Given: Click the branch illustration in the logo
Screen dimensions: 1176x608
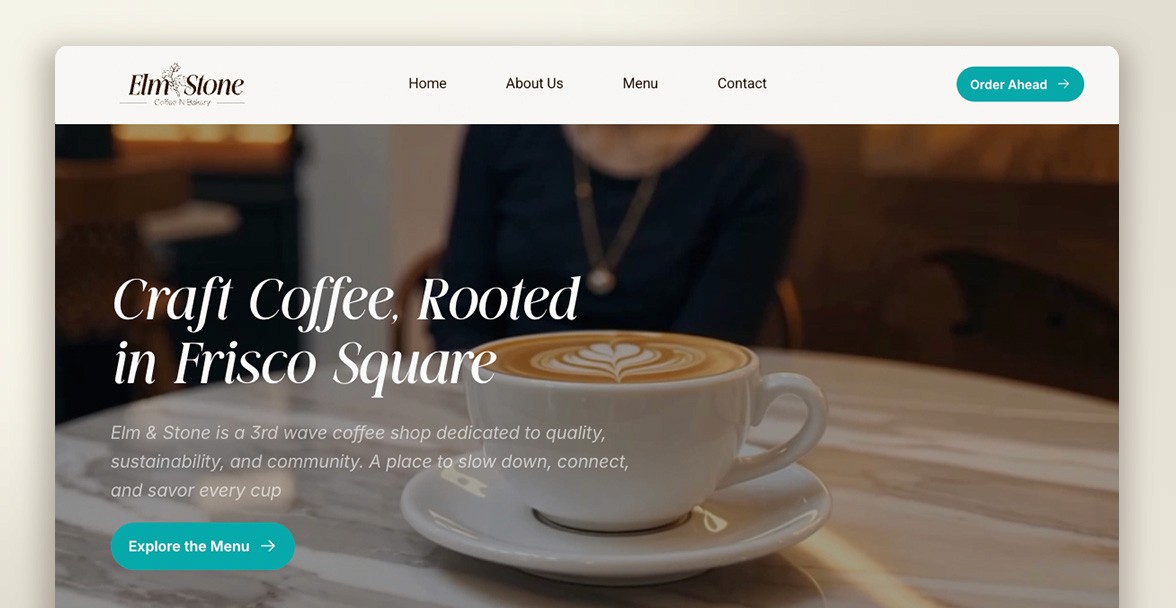Looking at the screenshot, I should coord(172,75).
